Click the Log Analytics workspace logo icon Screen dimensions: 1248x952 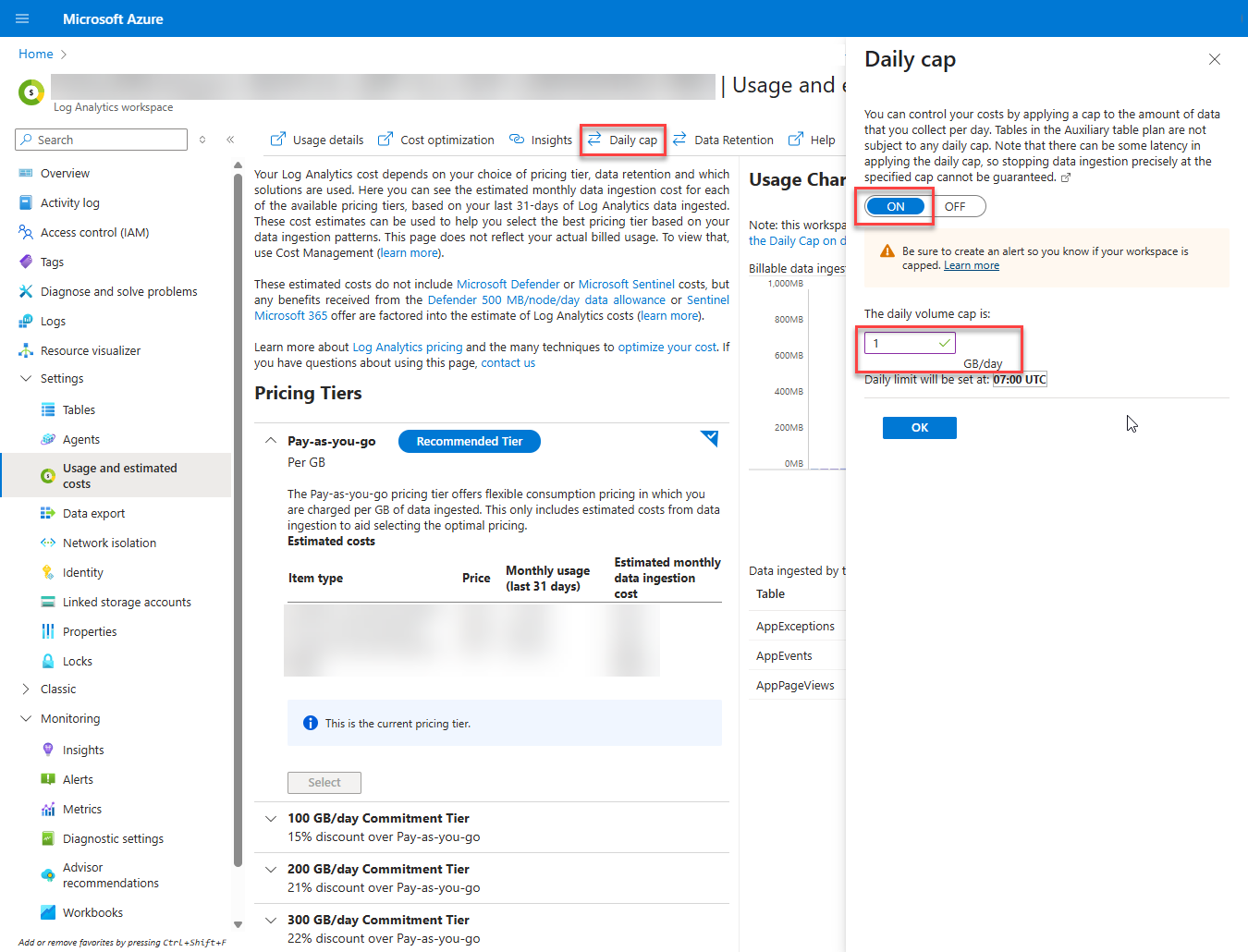pos(31,92)
